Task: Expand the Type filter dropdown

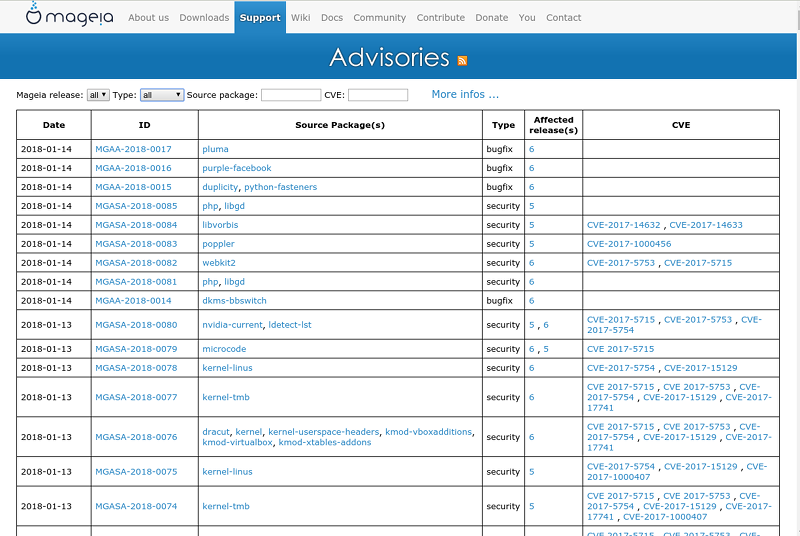Action: pos(162,95)
